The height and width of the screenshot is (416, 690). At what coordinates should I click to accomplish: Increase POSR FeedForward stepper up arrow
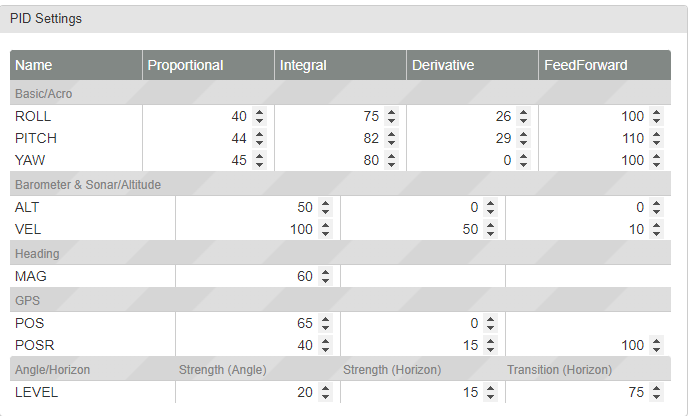pyautogui.click(x=656, y=341)
